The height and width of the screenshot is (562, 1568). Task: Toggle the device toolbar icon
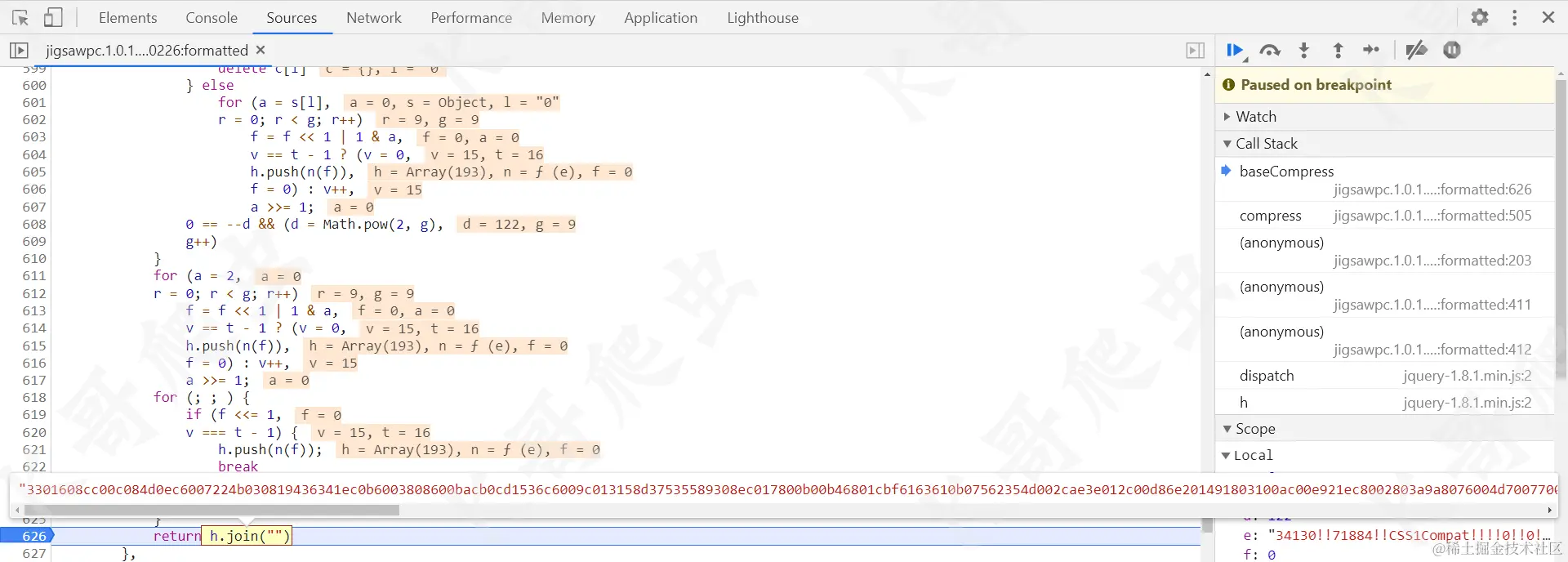pos(53,17)
